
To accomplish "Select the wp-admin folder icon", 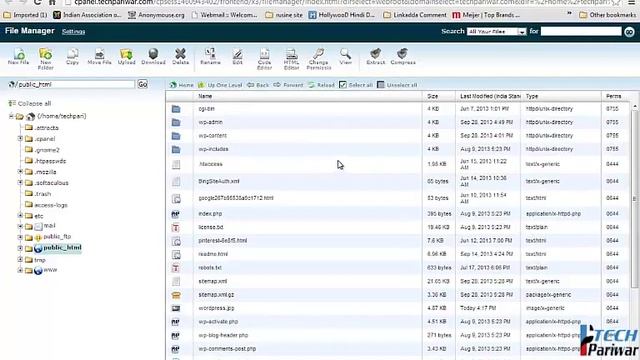I will point(176,122).
